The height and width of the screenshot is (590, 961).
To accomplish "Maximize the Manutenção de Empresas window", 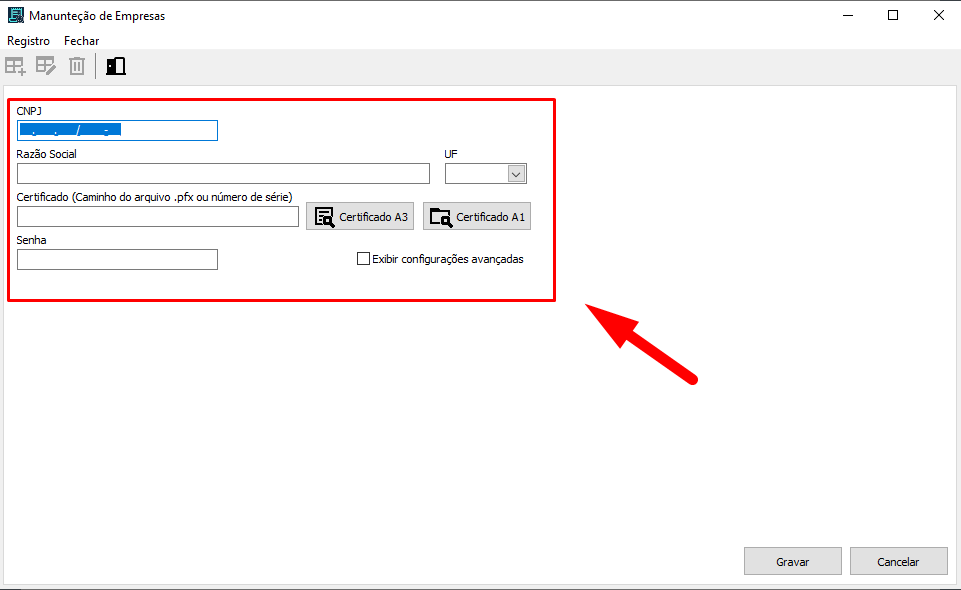I will point(893,15).
